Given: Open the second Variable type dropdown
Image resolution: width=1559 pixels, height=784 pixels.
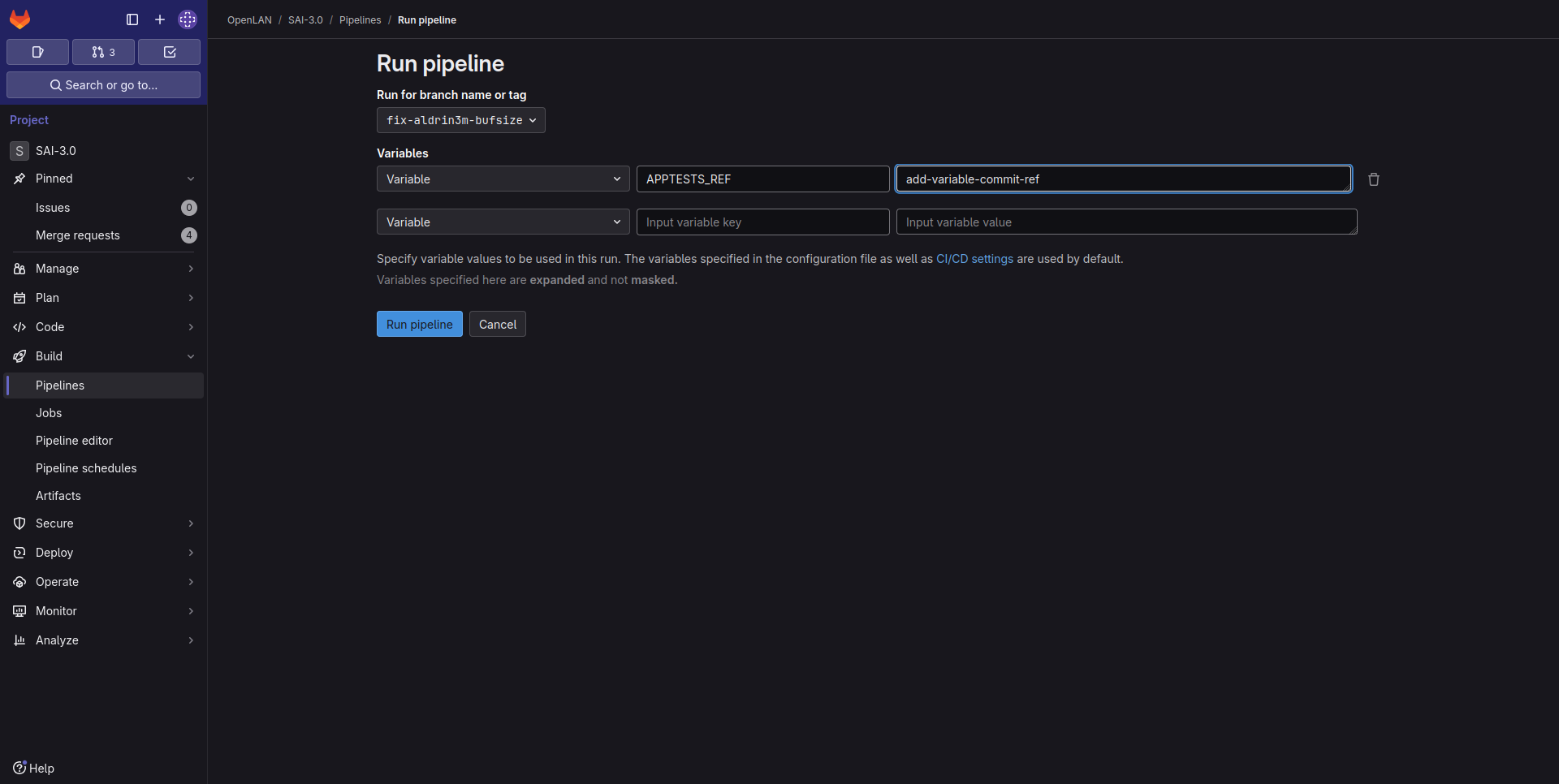Looking at the screenshot, I should [x=503, y=222].
